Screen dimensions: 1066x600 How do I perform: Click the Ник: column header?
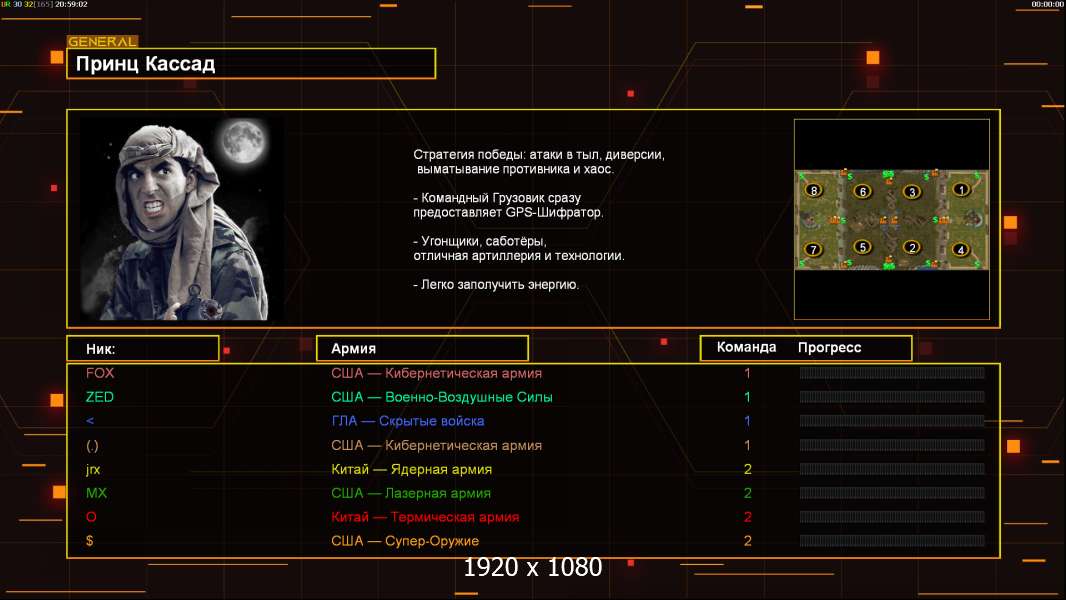tap(143, 349)
